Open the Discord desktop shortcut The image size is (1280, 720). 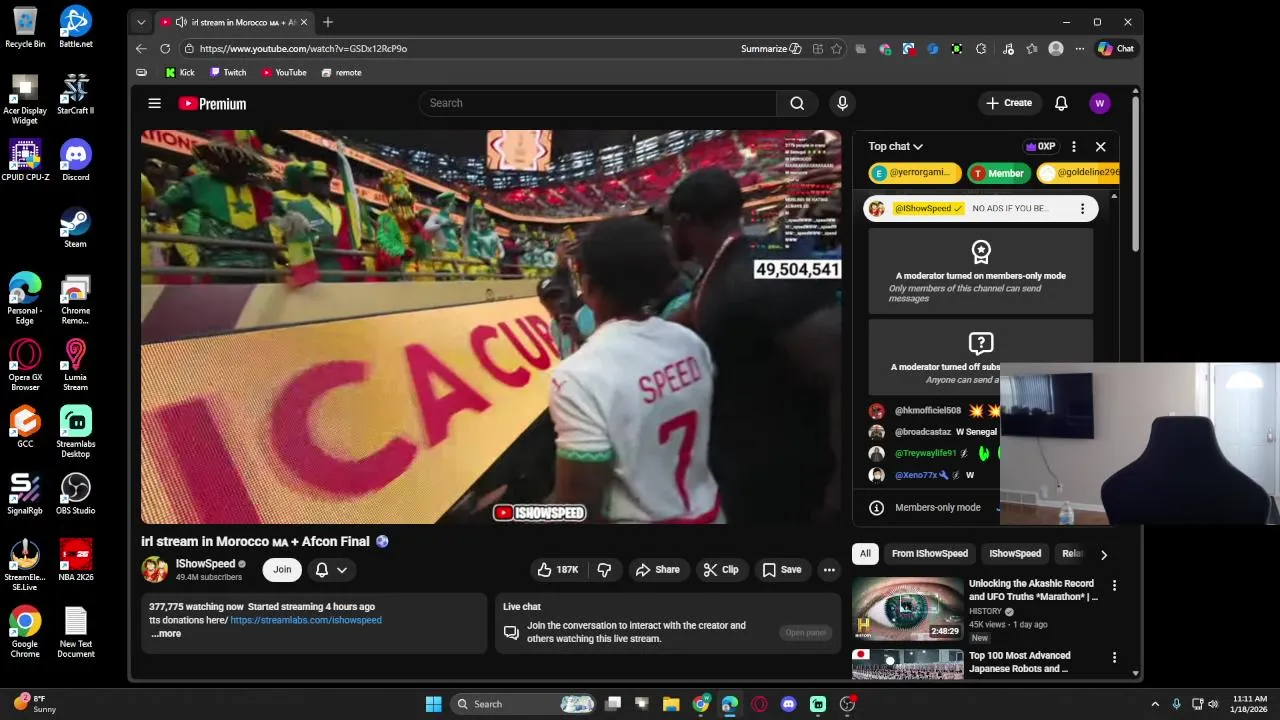point(76,160)
